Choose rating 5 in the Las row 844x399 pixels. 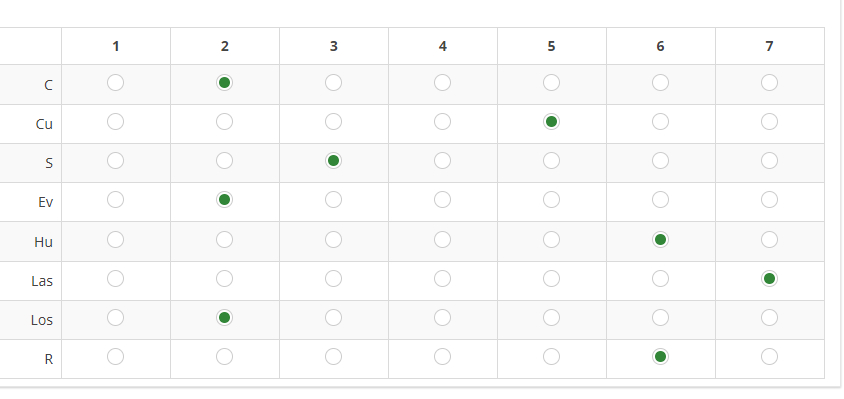551,278
